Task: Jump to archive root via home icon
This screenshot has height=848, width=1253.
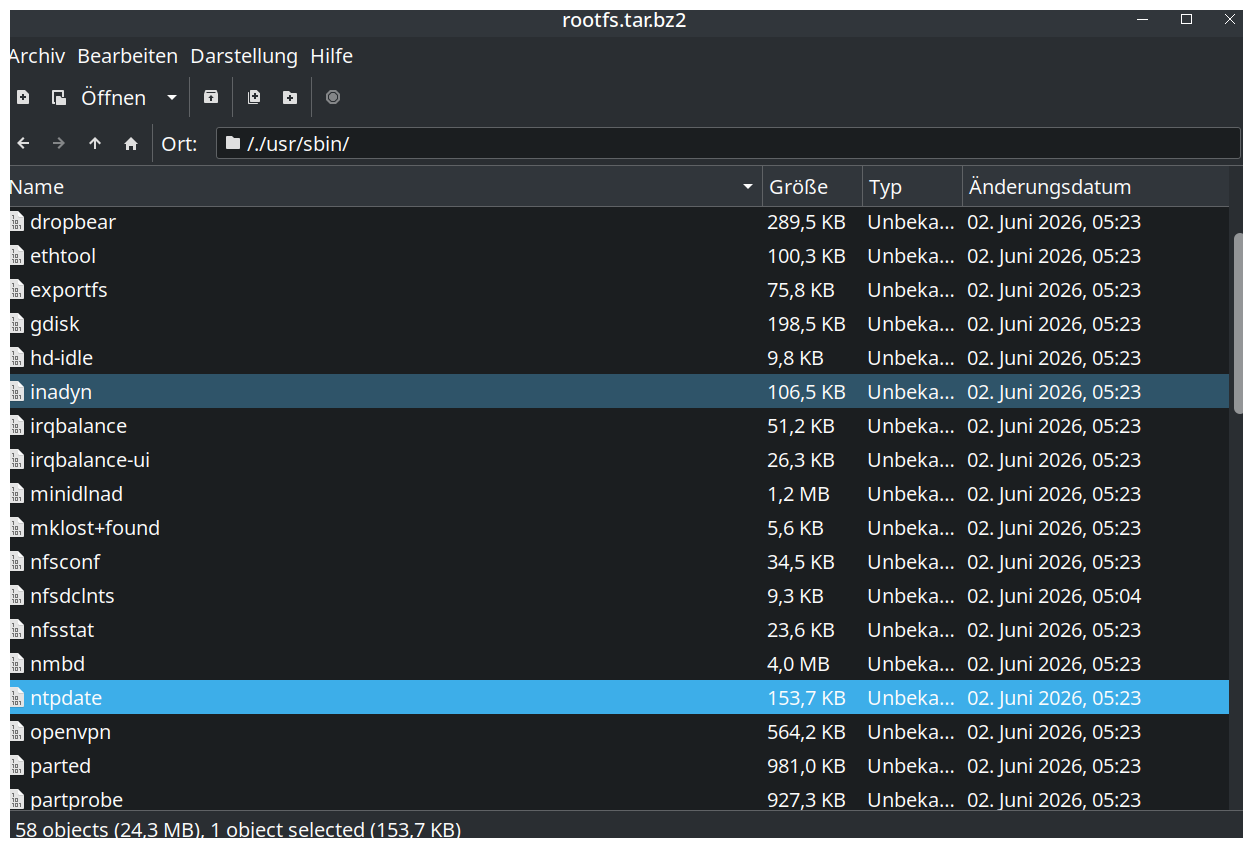Action: [131, 144]
